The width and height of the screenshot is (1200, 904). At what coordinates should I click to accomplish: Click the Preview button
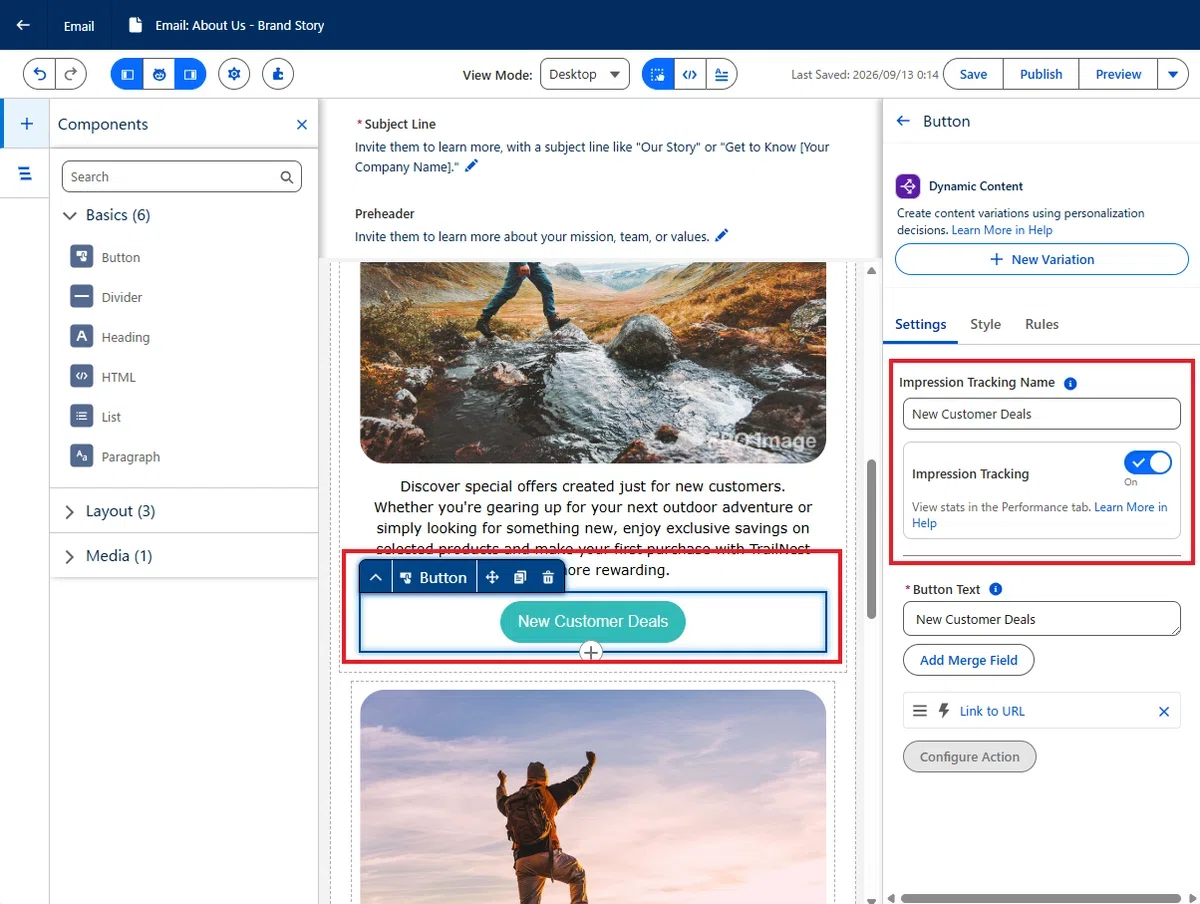[1118, 74]
